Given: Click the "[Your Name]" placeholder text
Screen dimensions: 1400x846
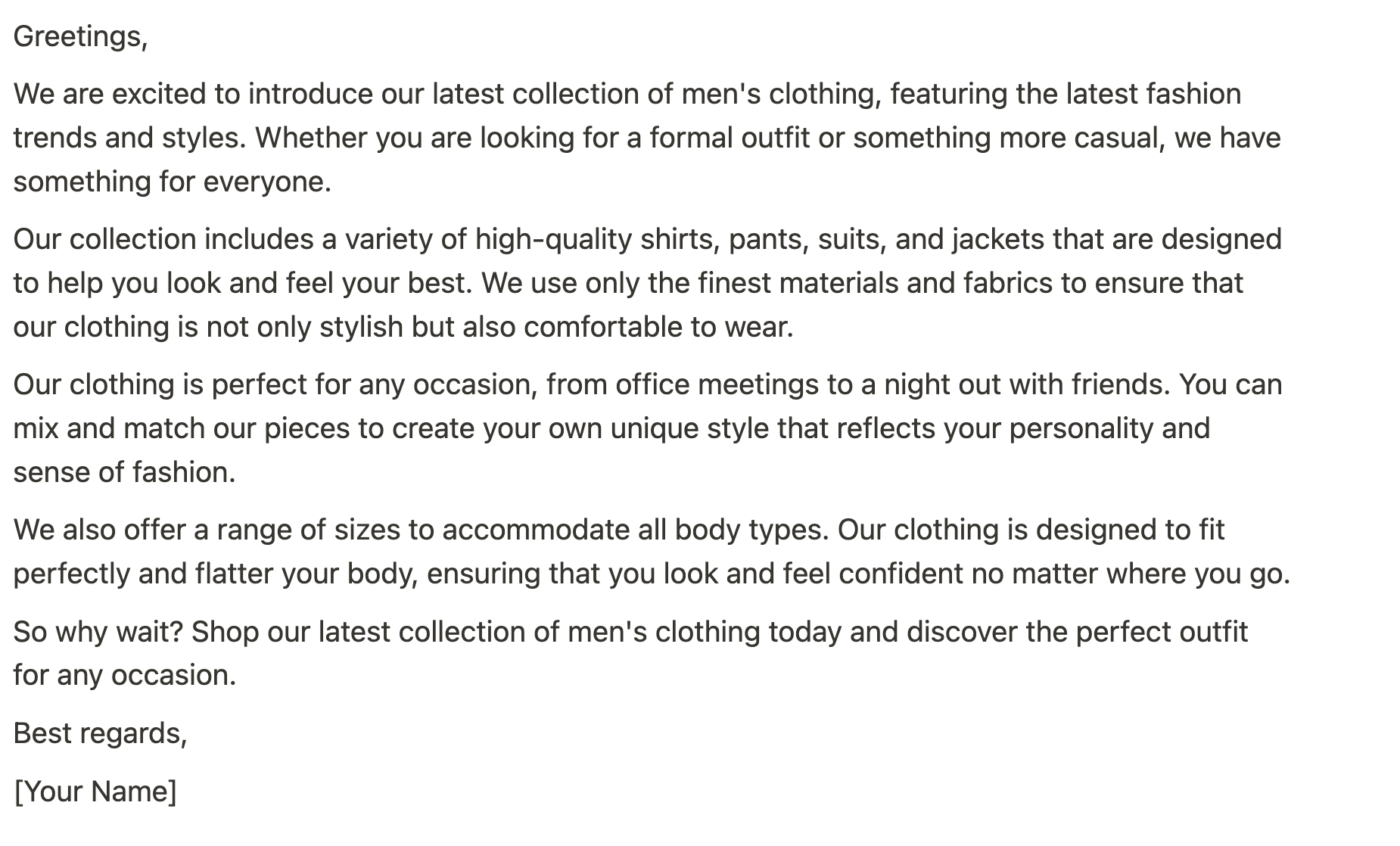Looking at the screenshot, I should 95,791.
